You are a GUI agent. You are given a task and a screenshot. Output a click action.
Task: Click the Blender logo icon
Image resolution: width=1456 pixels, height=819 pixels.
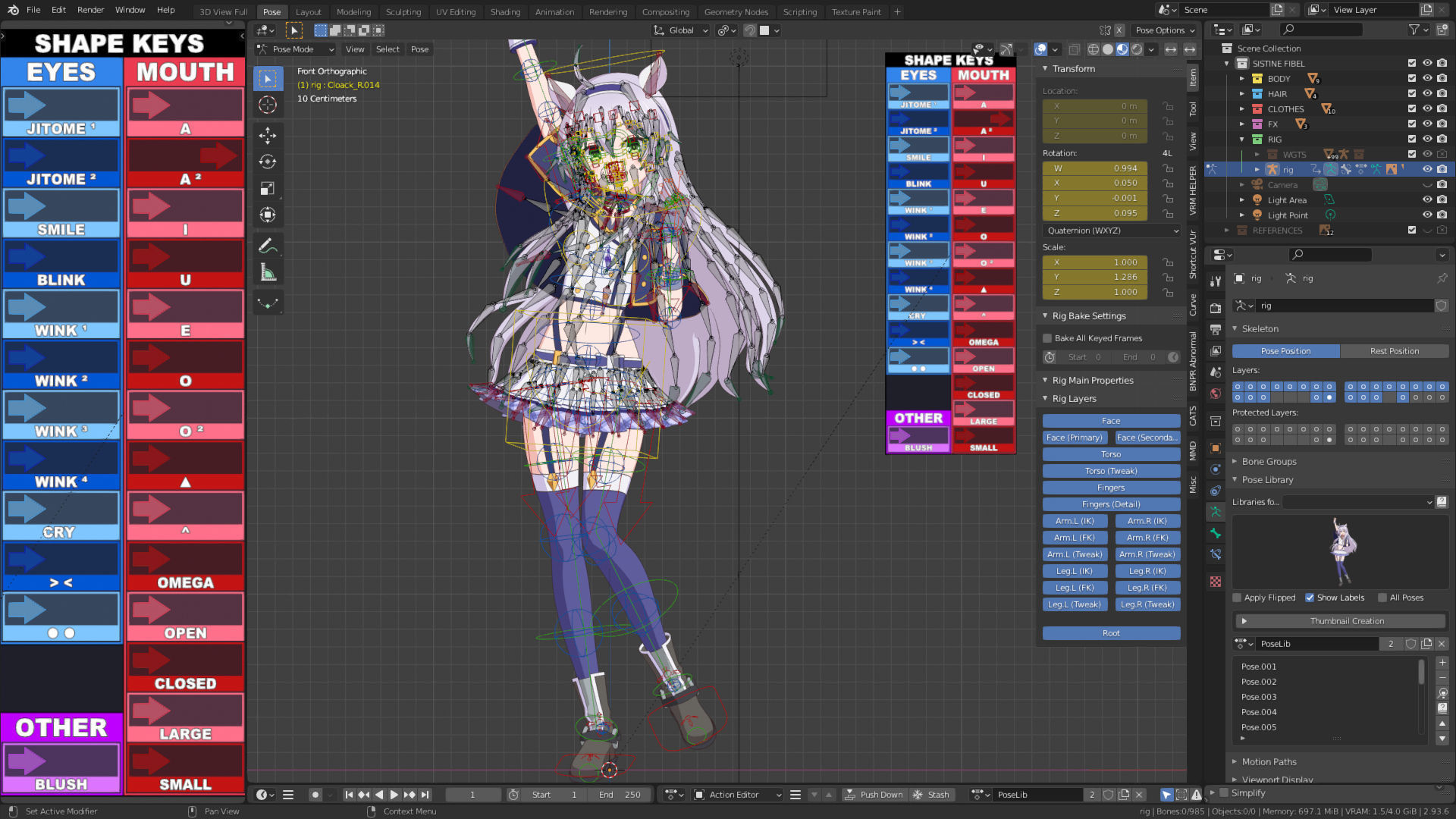coord(13,10)
